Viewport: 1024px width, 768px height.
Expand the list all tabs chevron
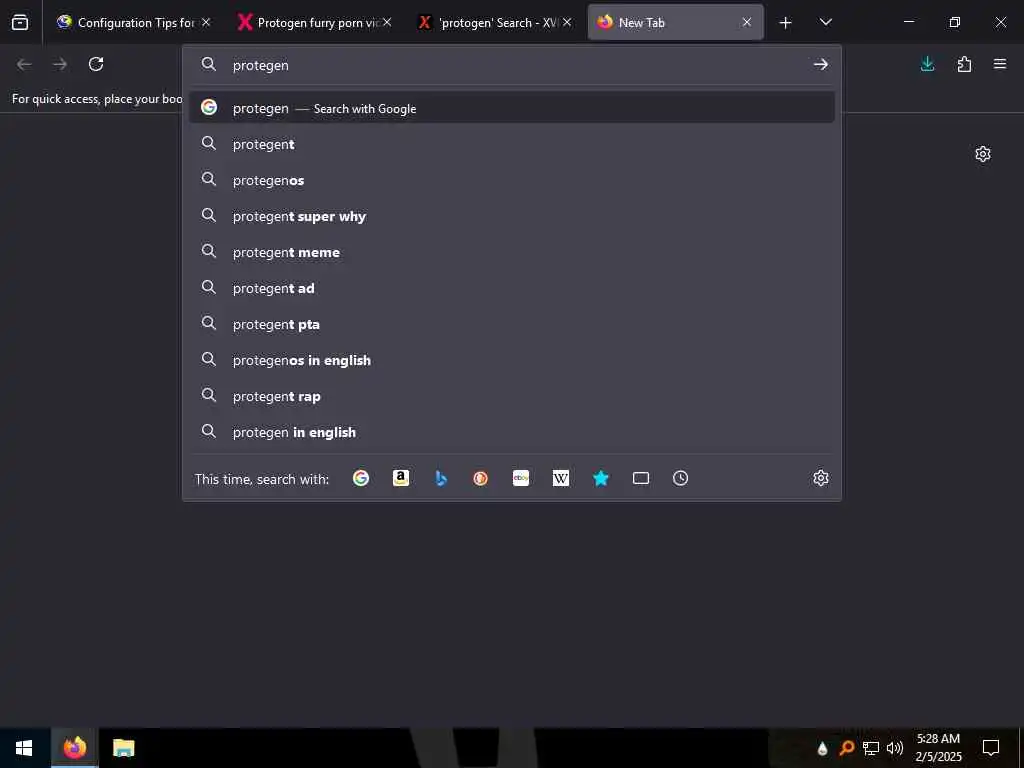[x=825, y=22]
